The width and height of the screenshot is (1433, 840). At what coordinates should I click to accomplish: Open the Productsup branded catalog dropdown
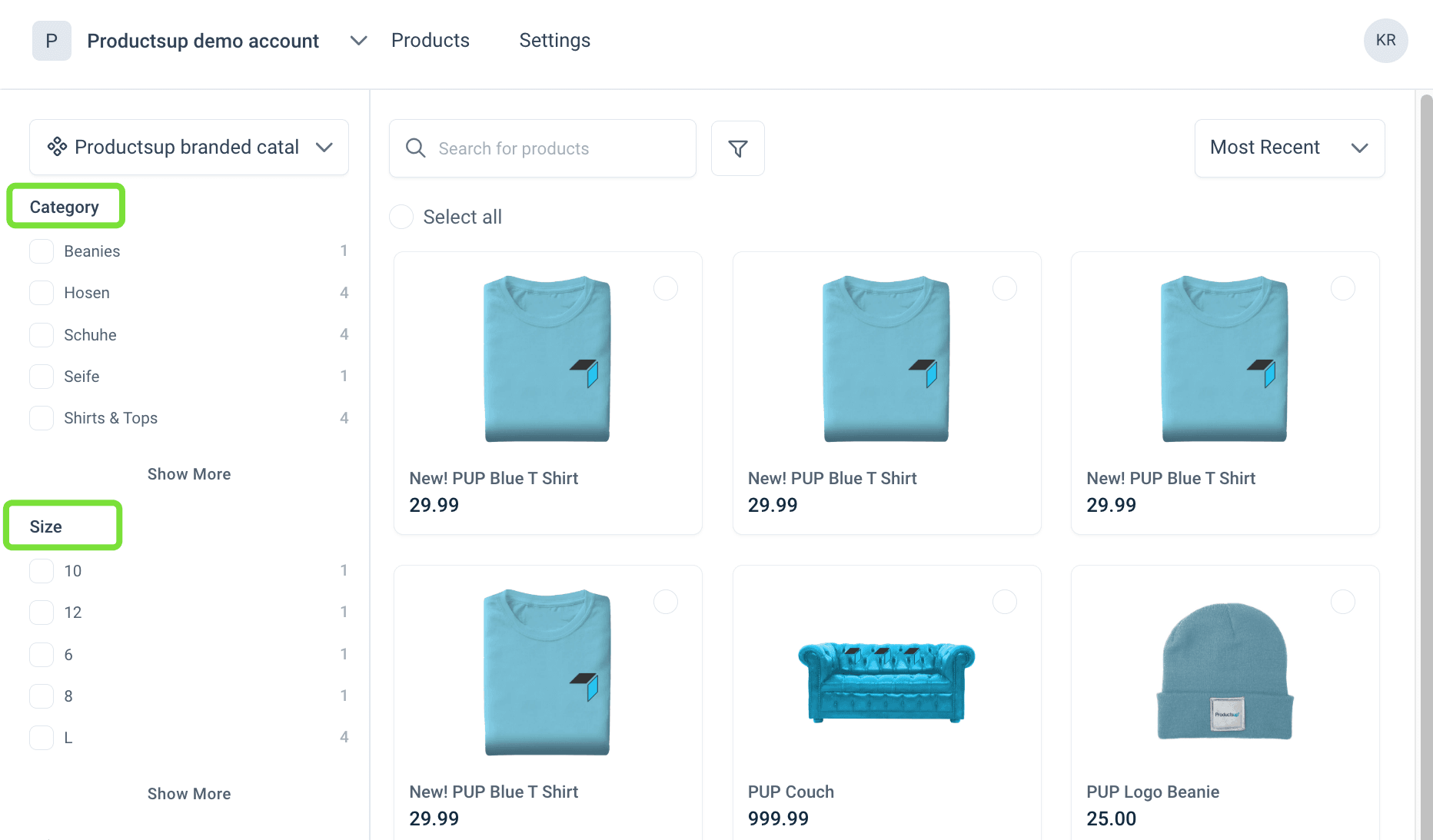click(189, 147)
